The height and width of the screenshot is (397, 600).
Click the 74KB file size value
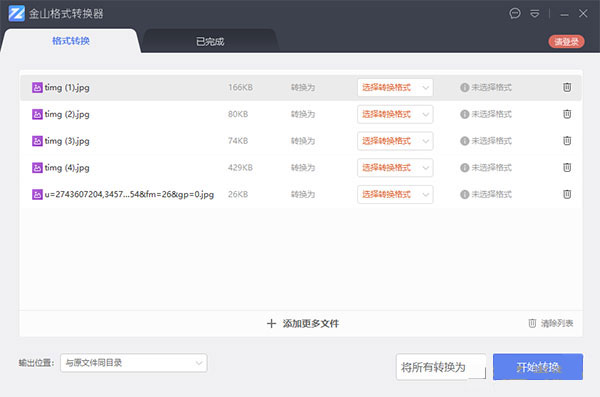[238, 141]
